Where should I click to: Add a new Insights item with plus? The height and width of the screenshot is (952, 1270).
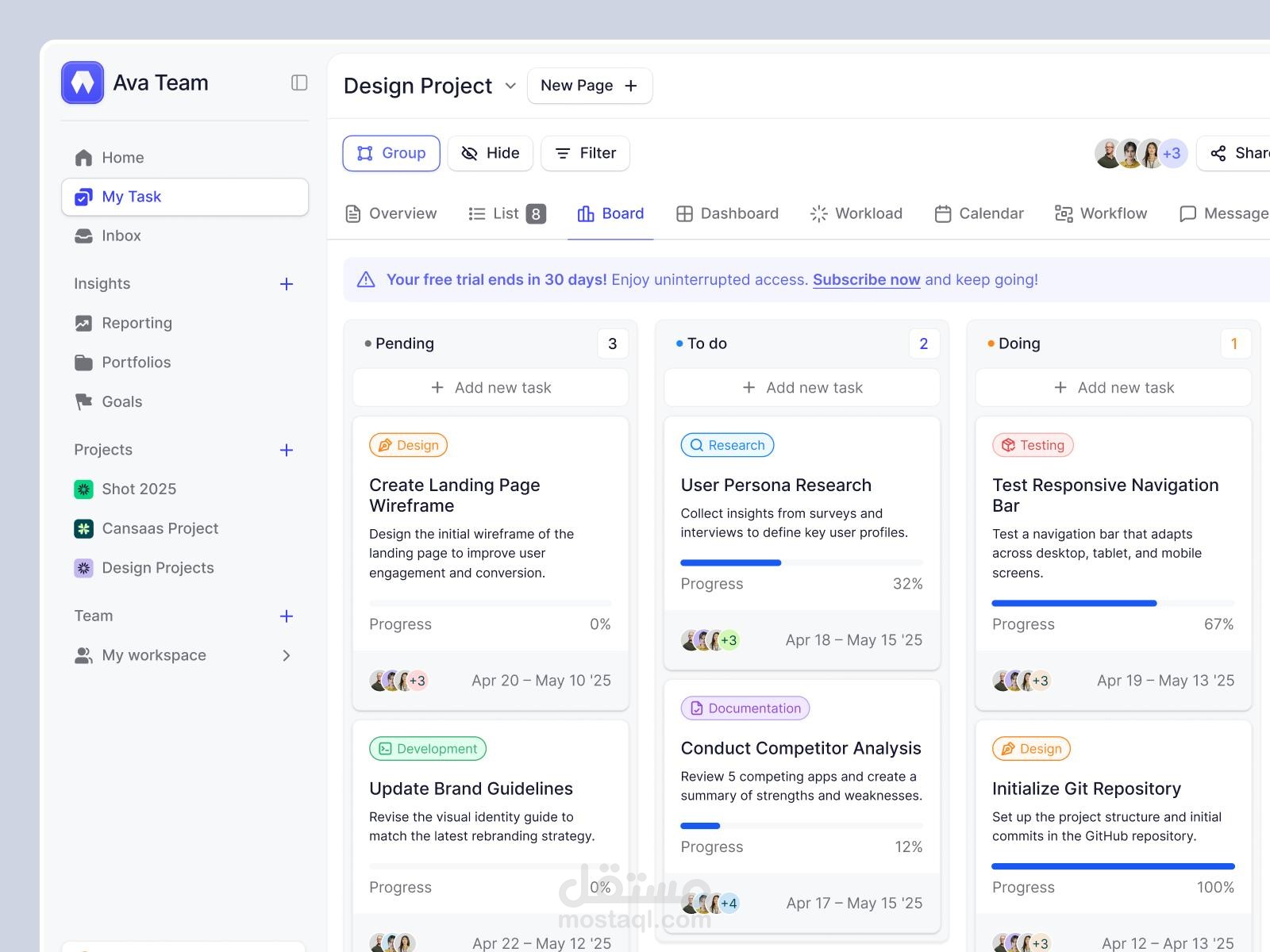pyautogui.click(x=287, y=284)
